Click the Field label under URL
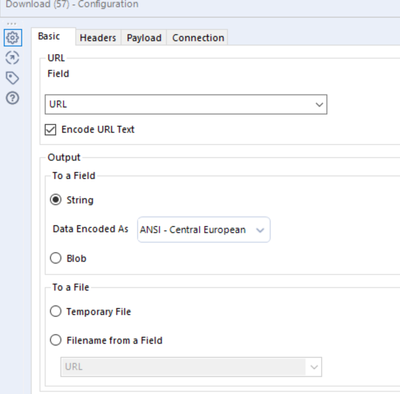400x394 pixels. 58,74
